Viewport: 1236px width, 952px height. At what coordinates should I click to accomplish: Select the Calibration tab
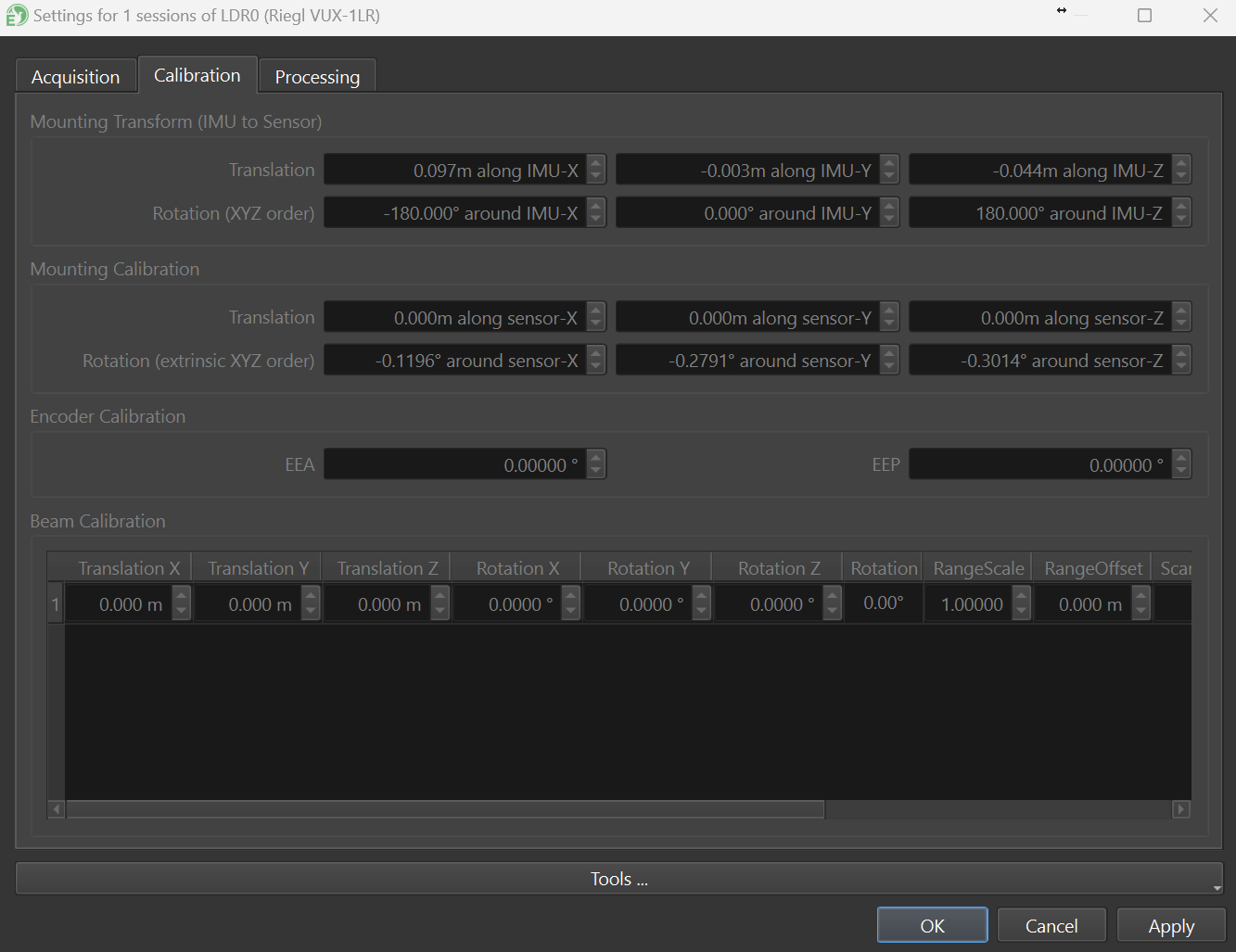coord(197,75)
